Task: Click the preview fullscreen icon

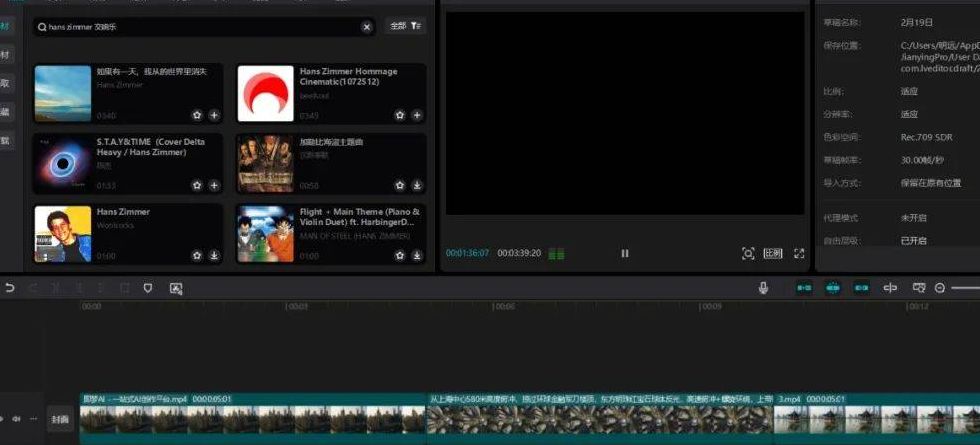Action: [x=799, y=254]
